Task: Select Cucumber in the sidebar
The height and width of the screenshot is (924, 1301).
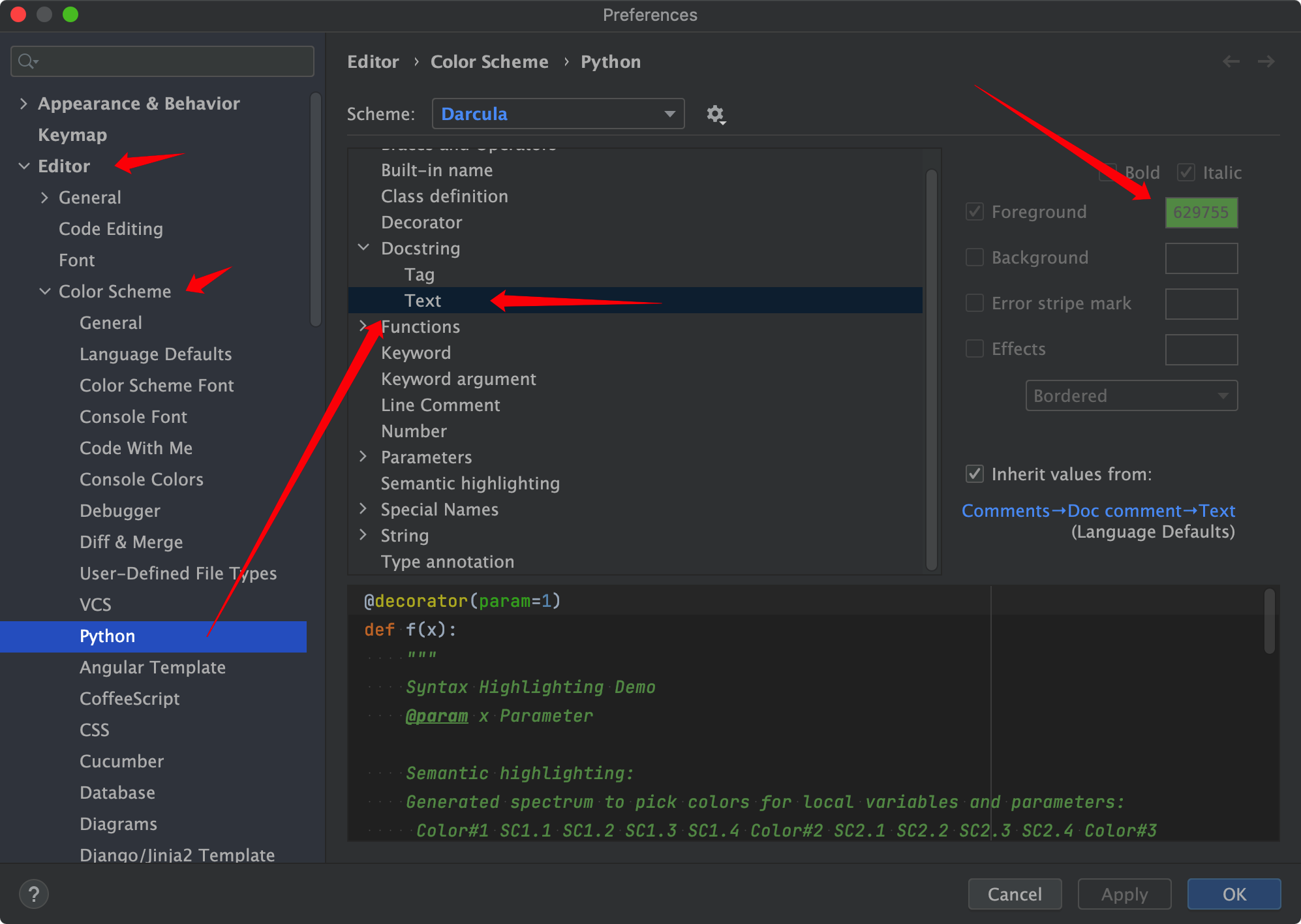Action: pos(121,762)
